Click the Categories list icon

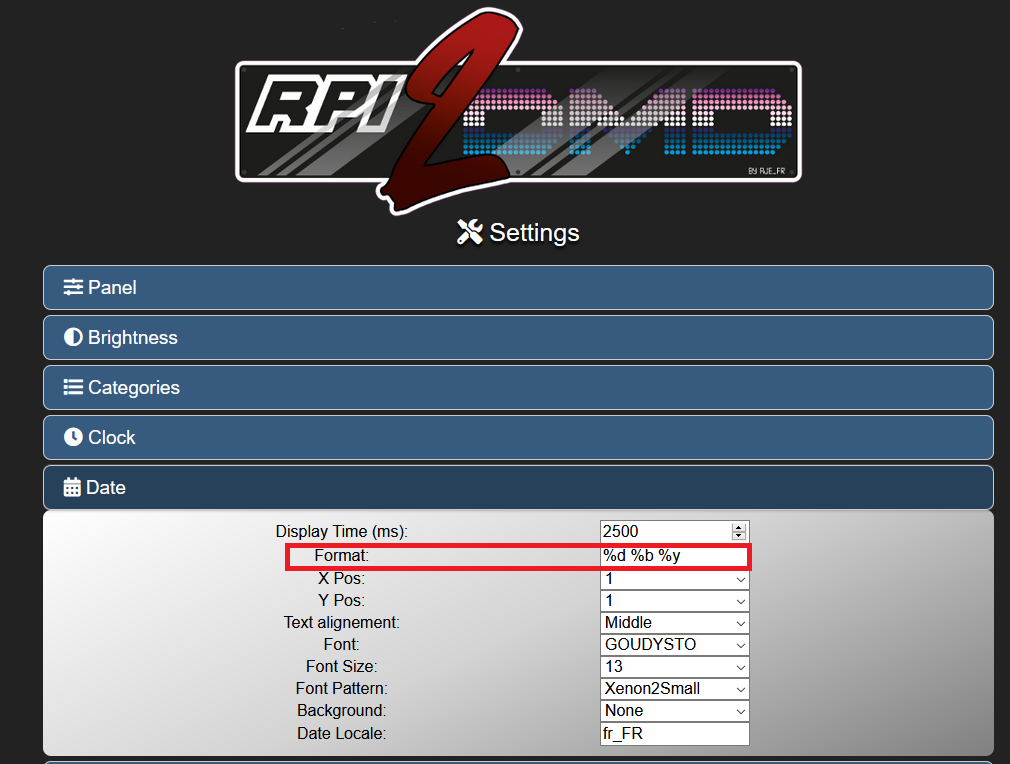coord(73,387)
